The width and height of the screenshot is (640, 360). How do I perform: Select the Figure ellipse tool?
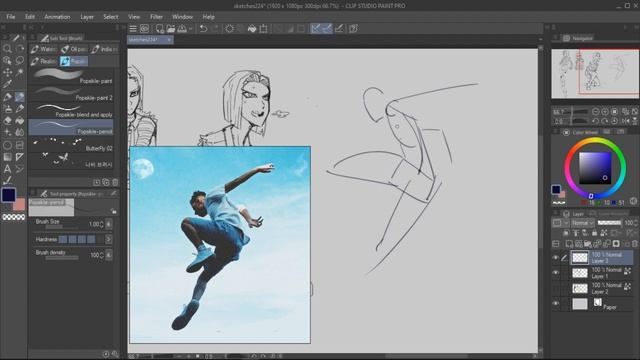pyautogui.click(x=7, y=145)
